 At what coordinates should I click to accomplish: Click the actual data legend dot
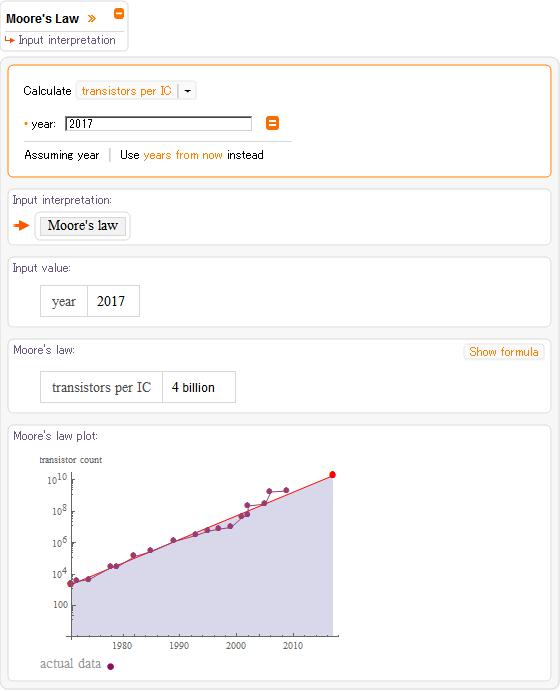[x=111, y=666]
